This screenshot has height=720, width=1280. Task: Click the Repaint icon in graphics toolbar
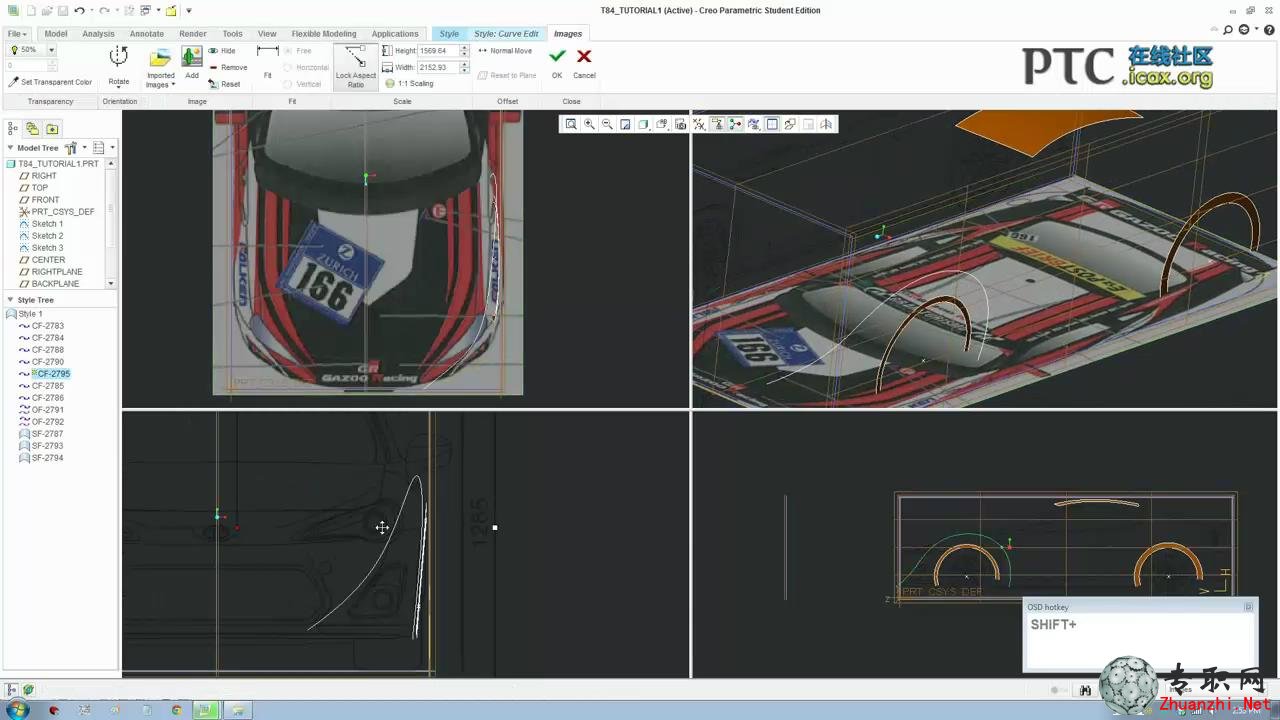pyautogui.click(x=625, y=124)
